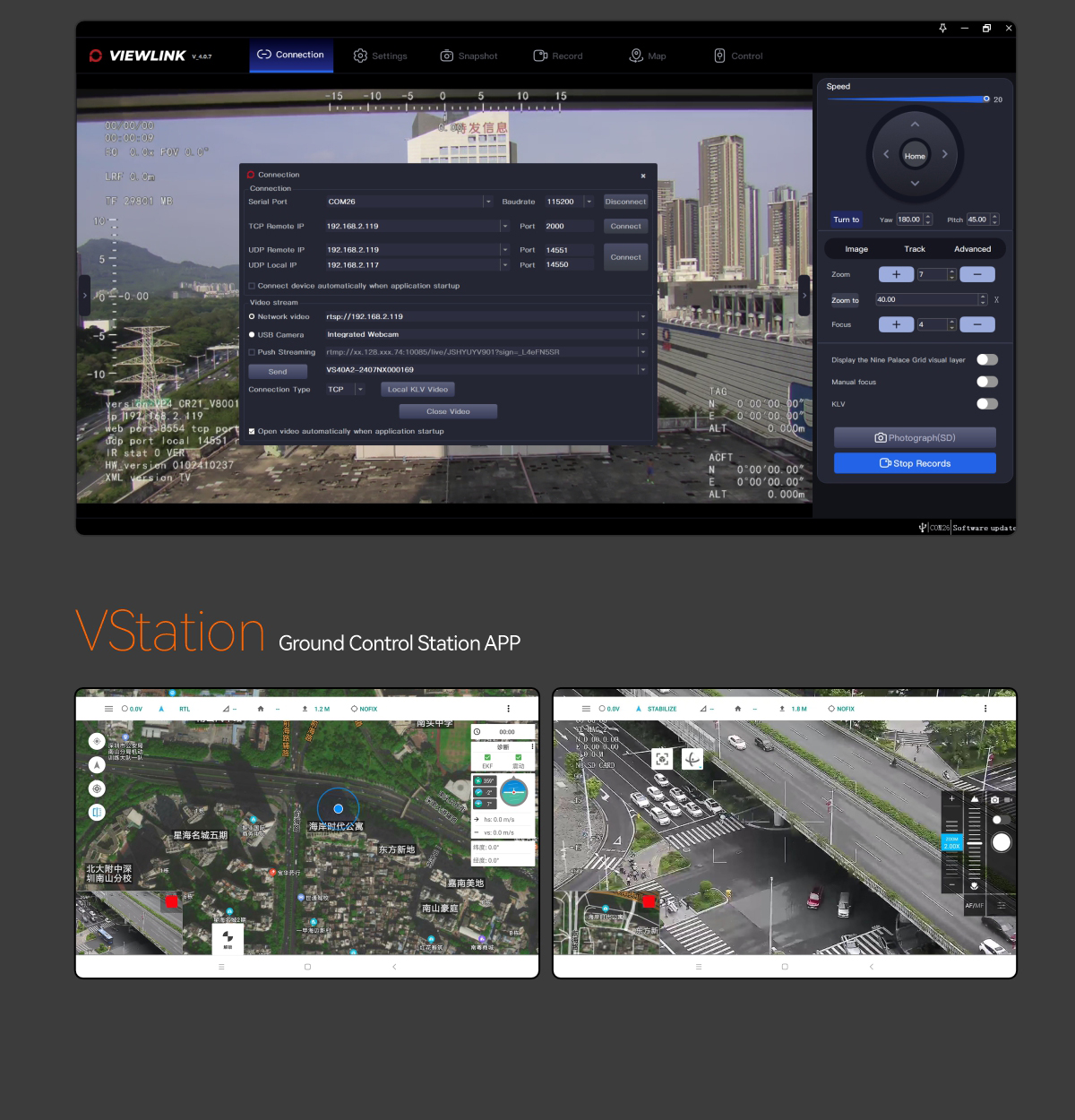Switch to the Snapshot tab

469,56
